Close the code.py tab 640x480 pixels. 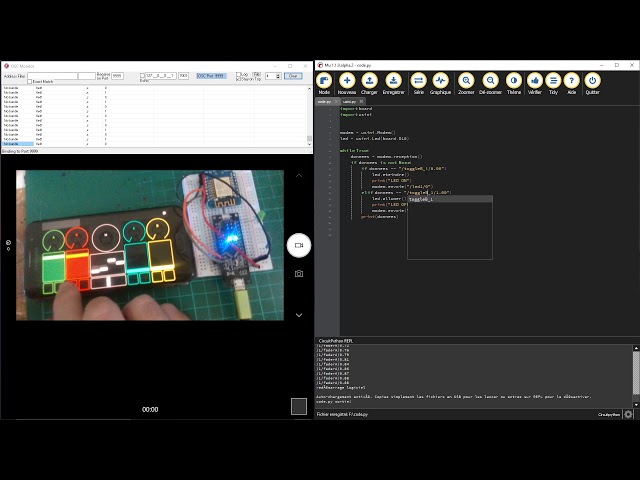pyautogui.click(x=336, y=101)
